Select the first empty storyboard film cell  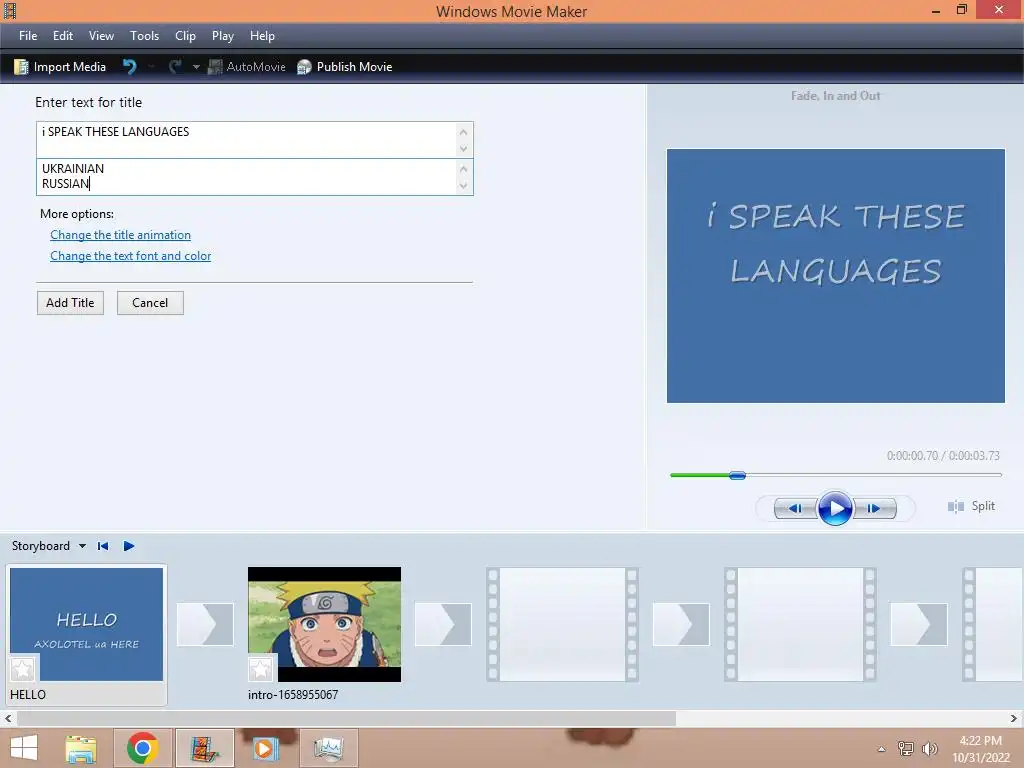pyautogui.click(x=562, y=624)
